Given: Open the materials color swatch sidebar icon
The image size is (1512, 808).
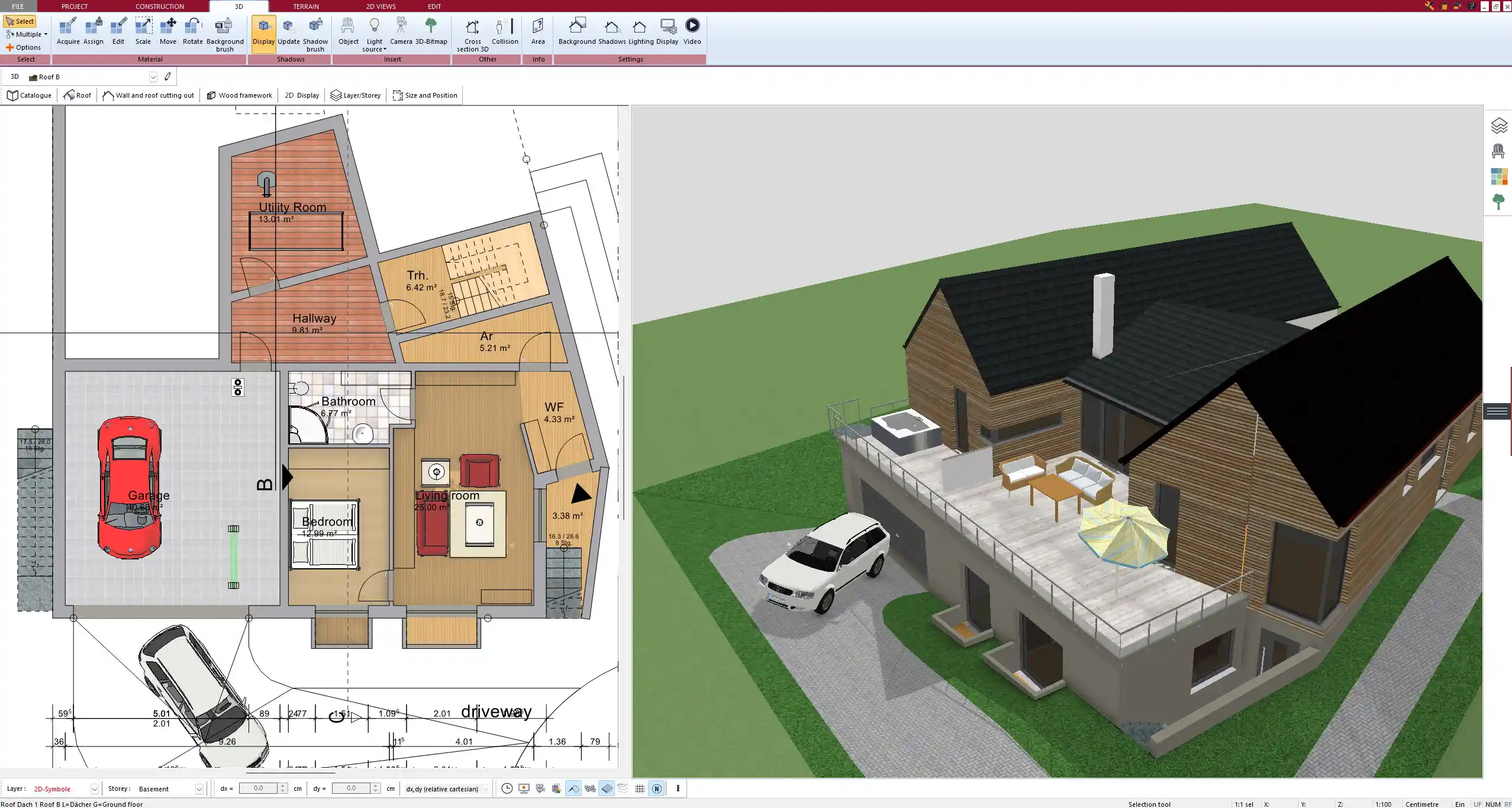Looking at the screenshot, I should (x=1498, y=176).
